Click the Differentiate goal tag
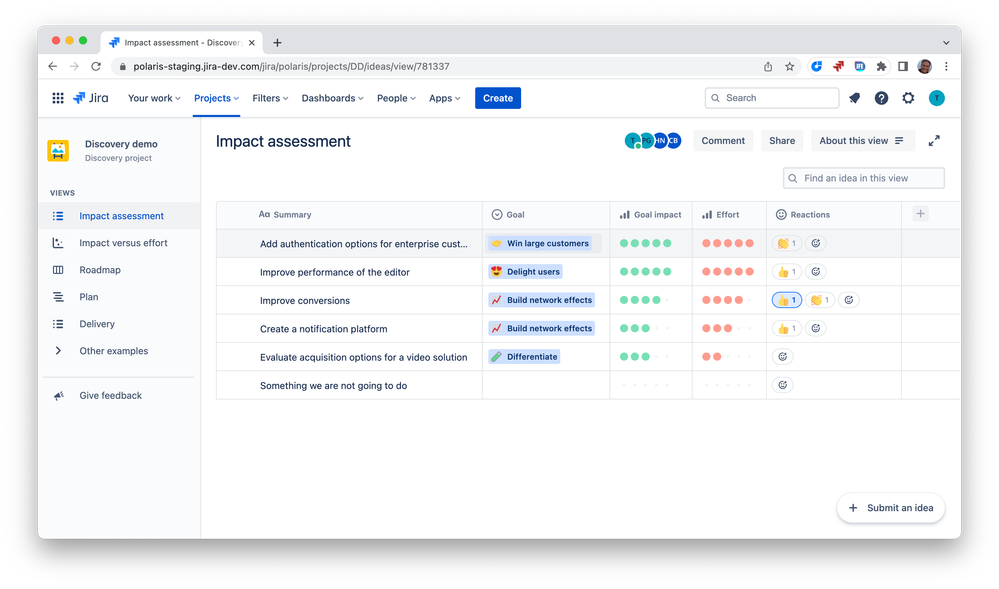This screenshot has width=999, height=589. pyautogui.click(x=524, y=357)
